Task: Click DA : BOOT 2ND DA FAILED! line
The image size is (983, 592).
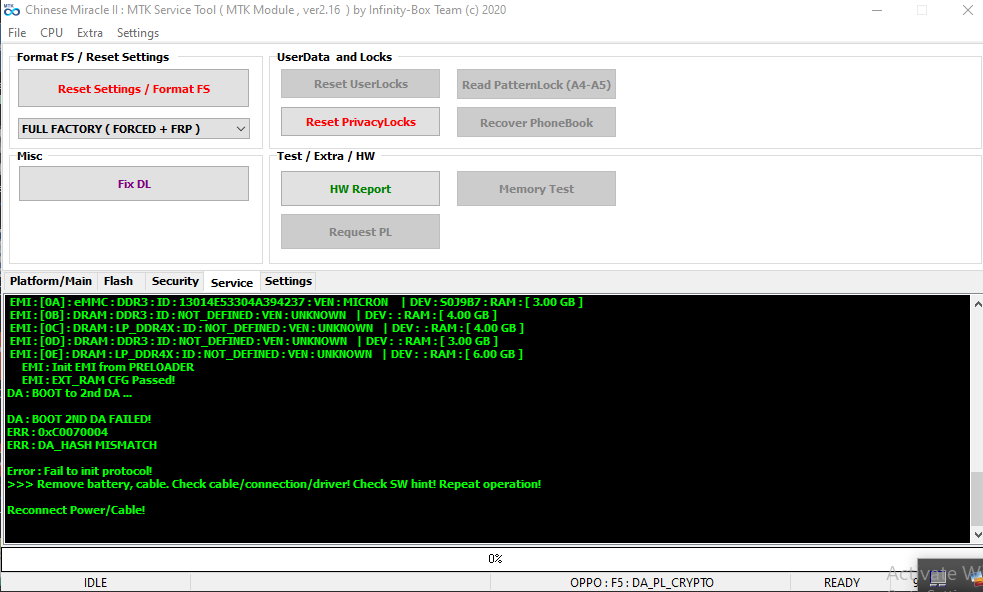Action: tap(79, 419)
